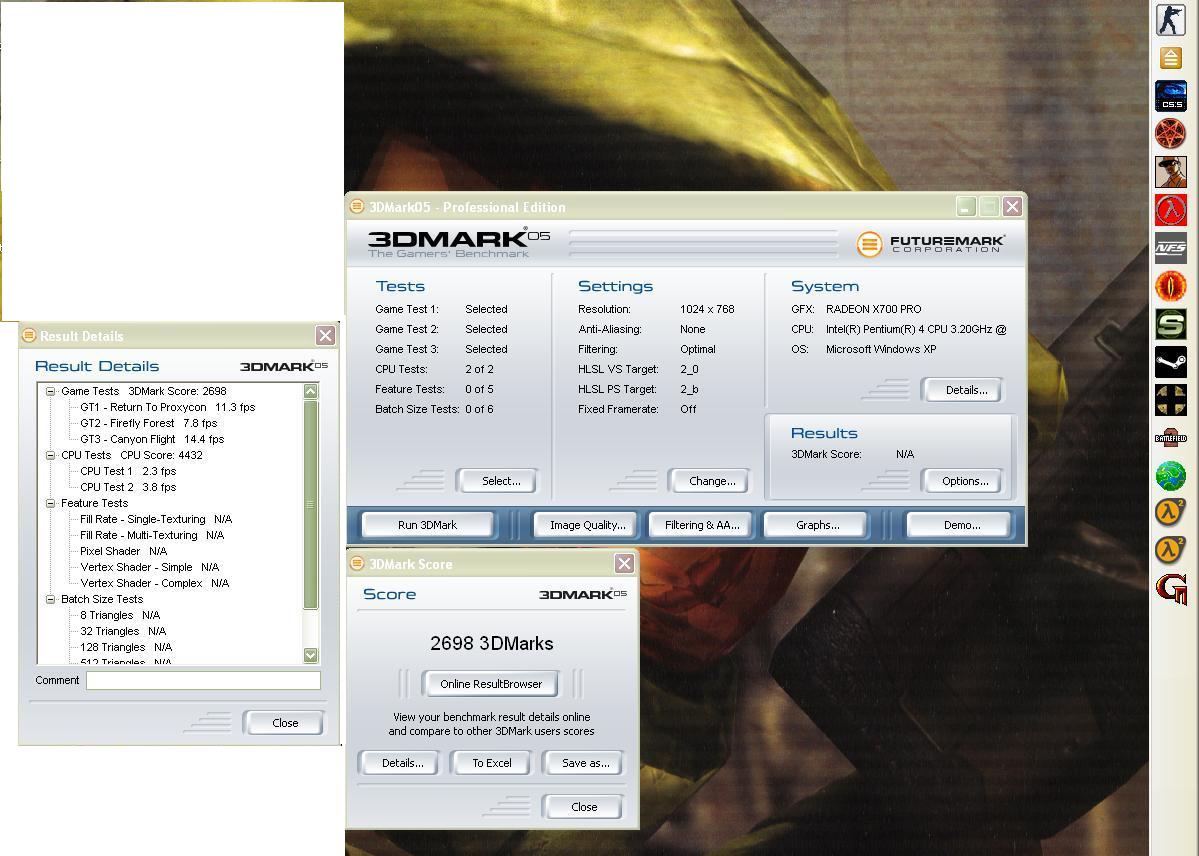
Task: Click Details... in the Score dialog
Action: tap(401, 763)
